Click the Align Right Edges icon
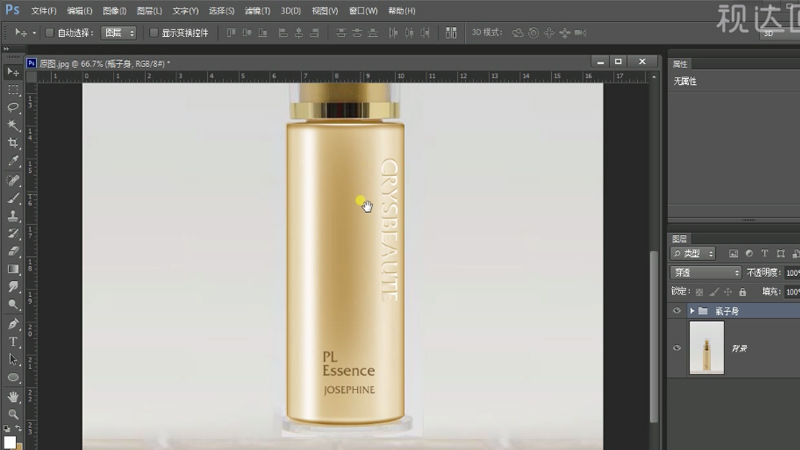Screen dimensions: 800x450 (x=315, y=33)
